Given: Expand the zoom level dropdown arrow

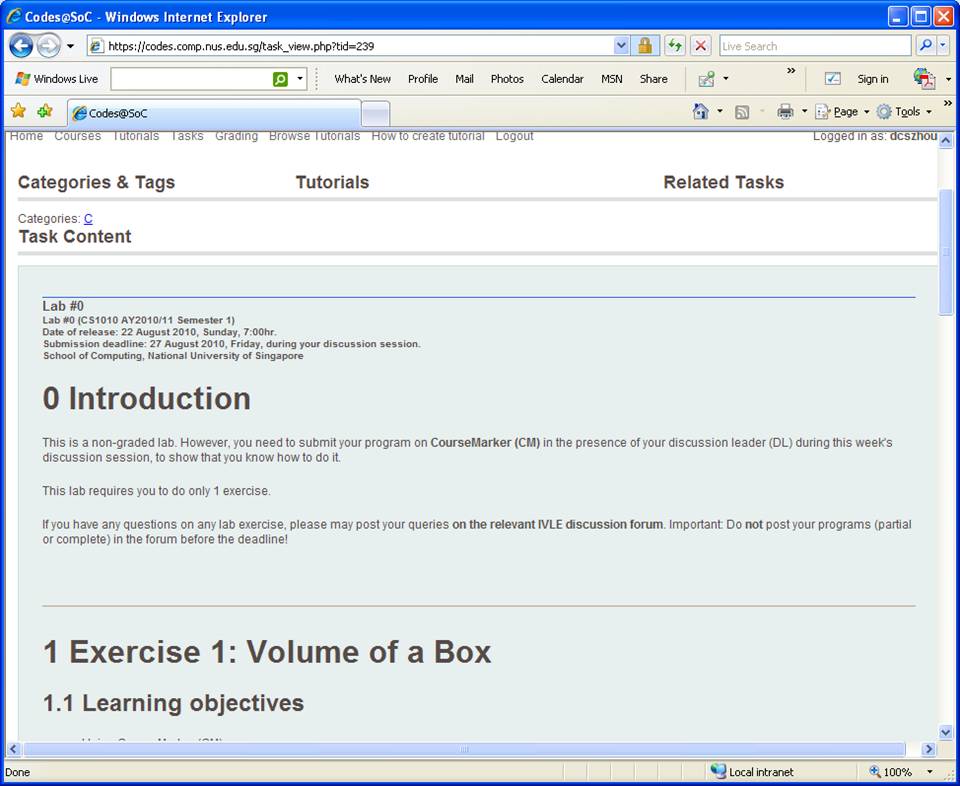Looking at the screenshot, I should click(930, 772).
